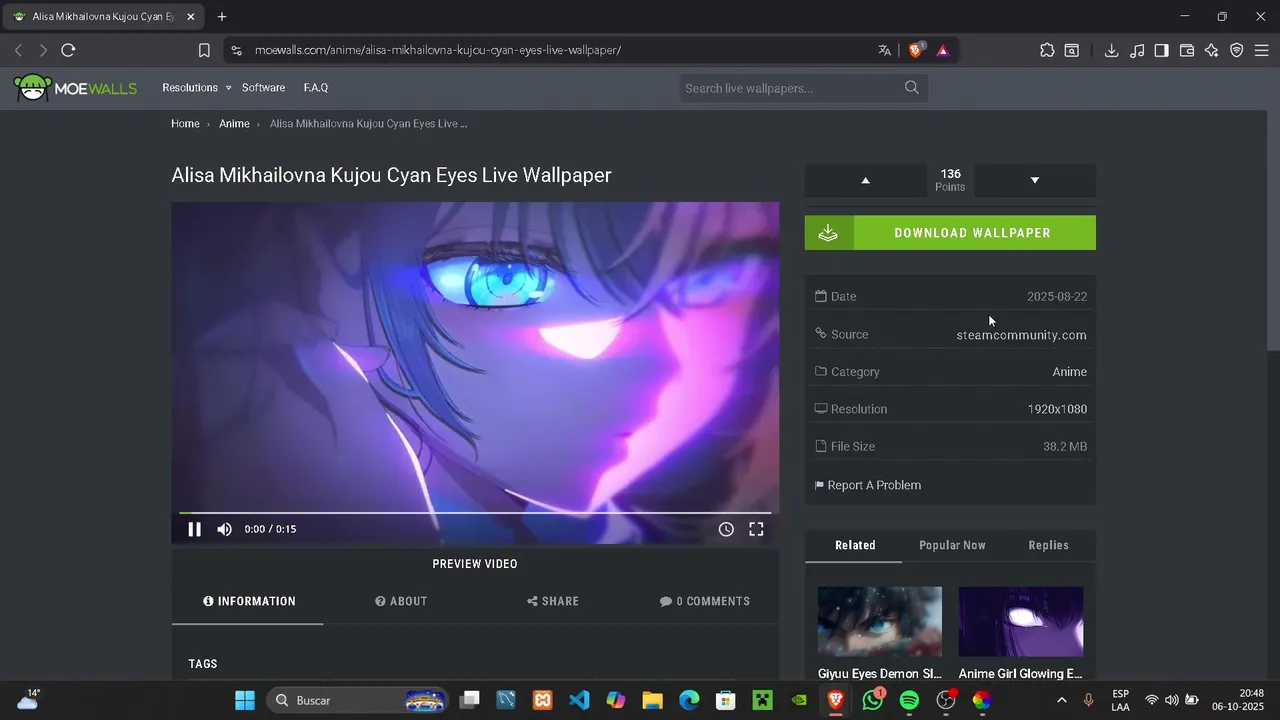Show hidden system tray icons
The image size is (1280, 720).
(1061, 700)
